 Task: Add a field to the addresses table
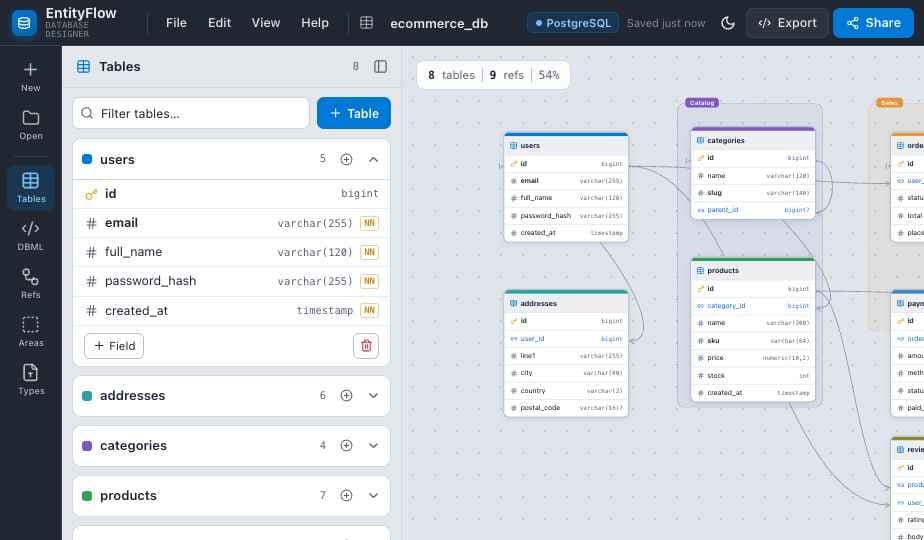point(346,396)
